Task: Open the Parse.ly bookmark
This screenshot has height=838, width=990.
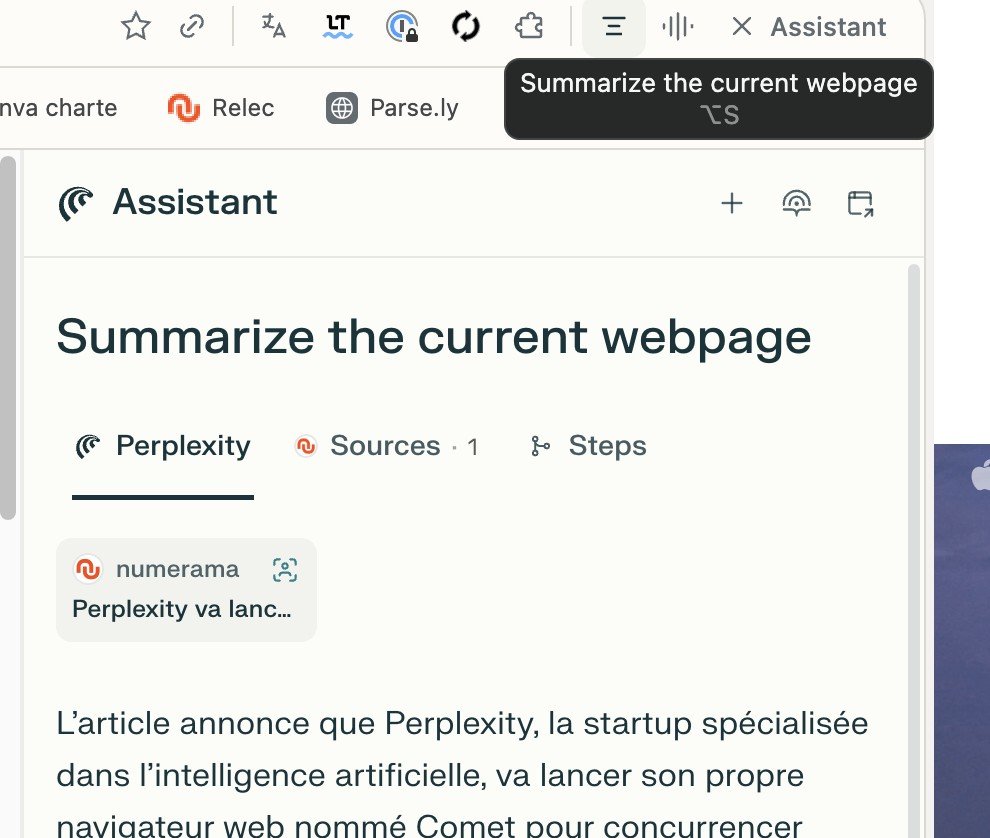Action: click(393, 108)
